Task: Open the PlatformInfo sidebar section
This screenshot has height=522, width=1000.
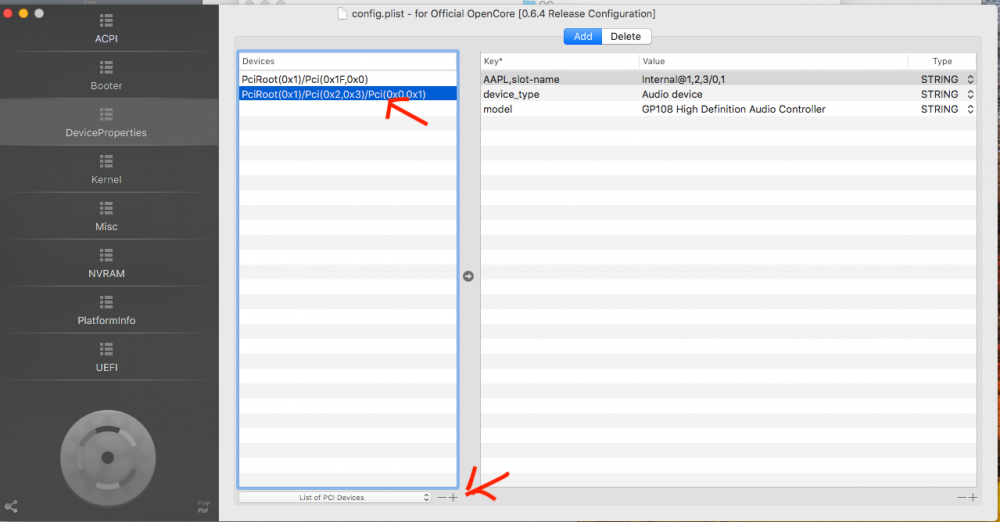Action: (x=107, y=311)
